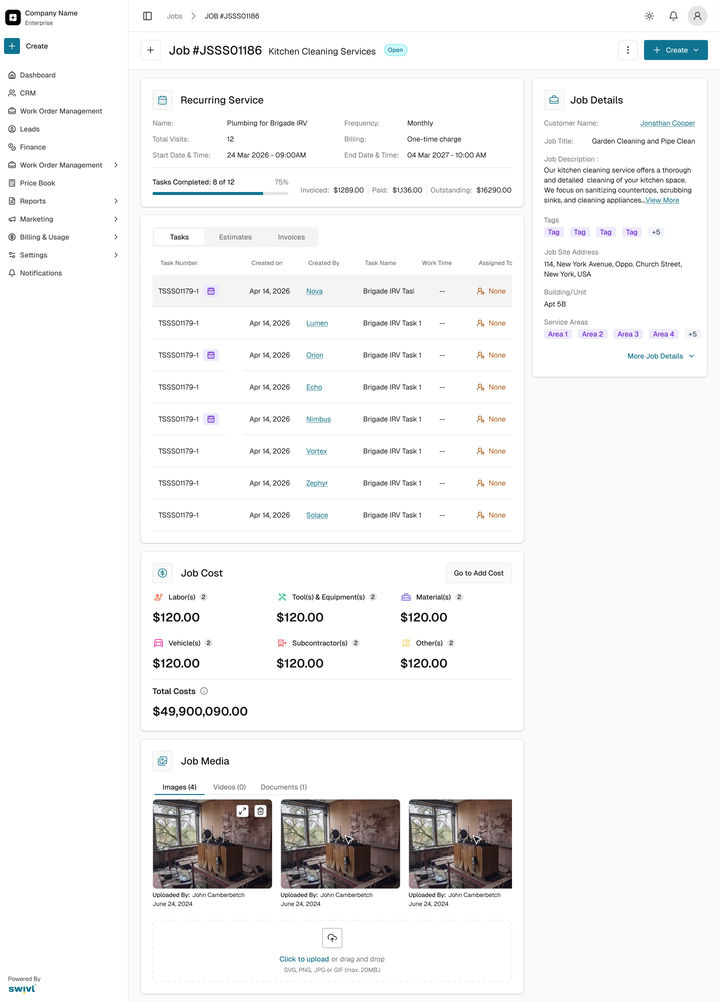Click the Open status badge
720x1002 pixels.
(x=395, y=50)
